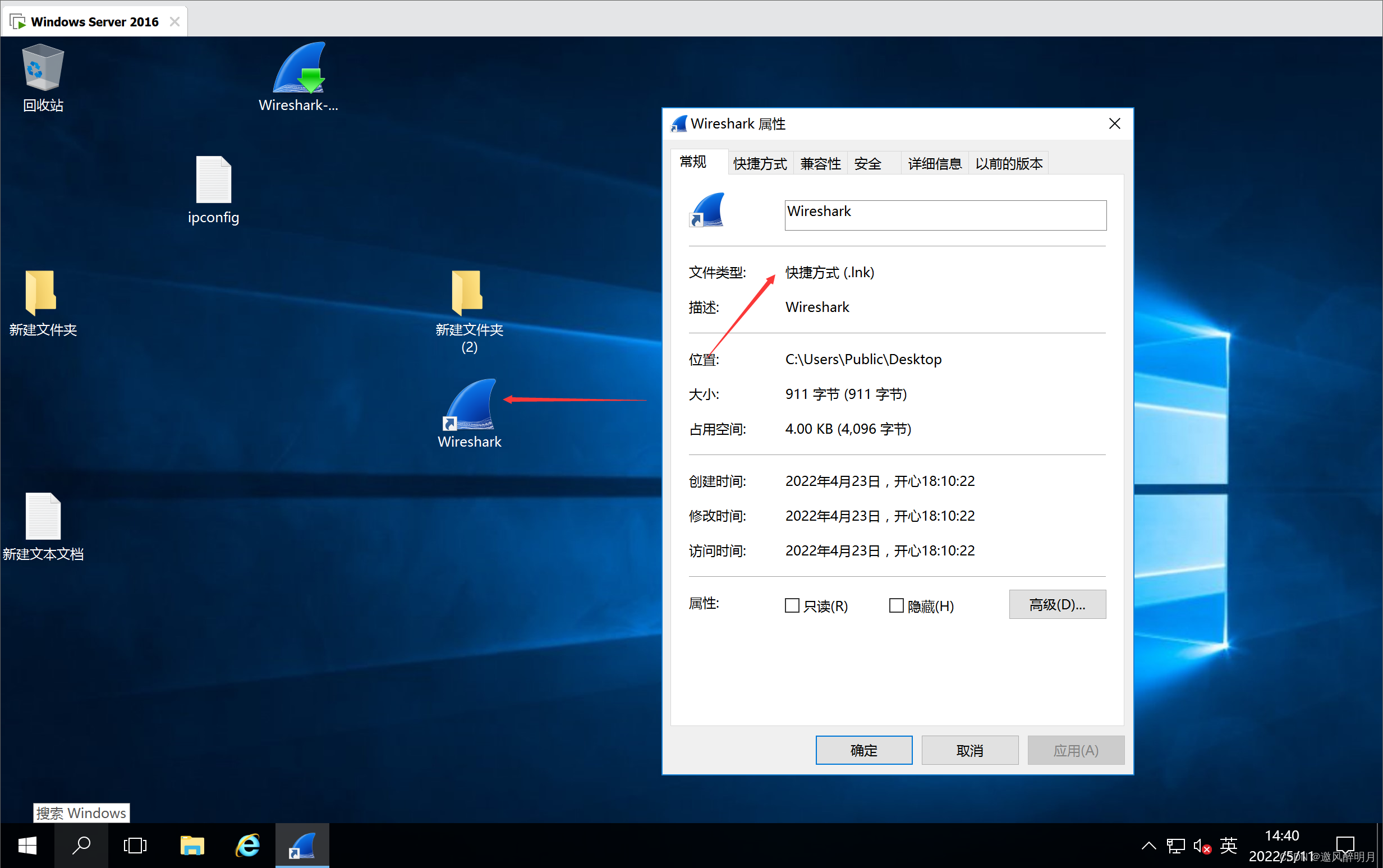Image resolution: width=1383 pixels, height=868 pixels.
Task: Open Task View on the taskbar
Action: [x=135, y=846]
